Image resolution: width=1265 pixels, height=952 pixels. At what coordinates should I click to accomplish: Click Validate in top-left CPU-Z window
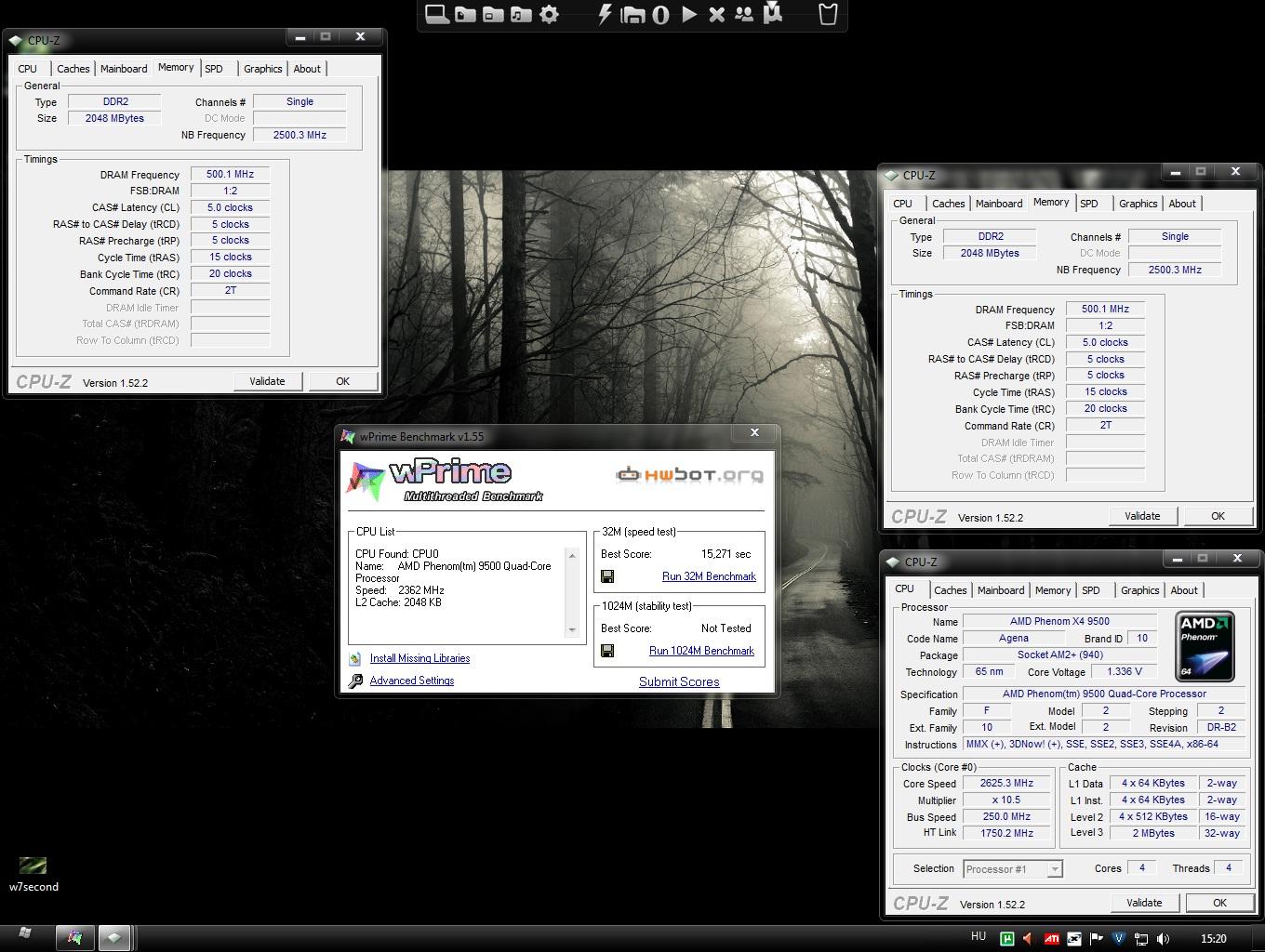(267, 381)
